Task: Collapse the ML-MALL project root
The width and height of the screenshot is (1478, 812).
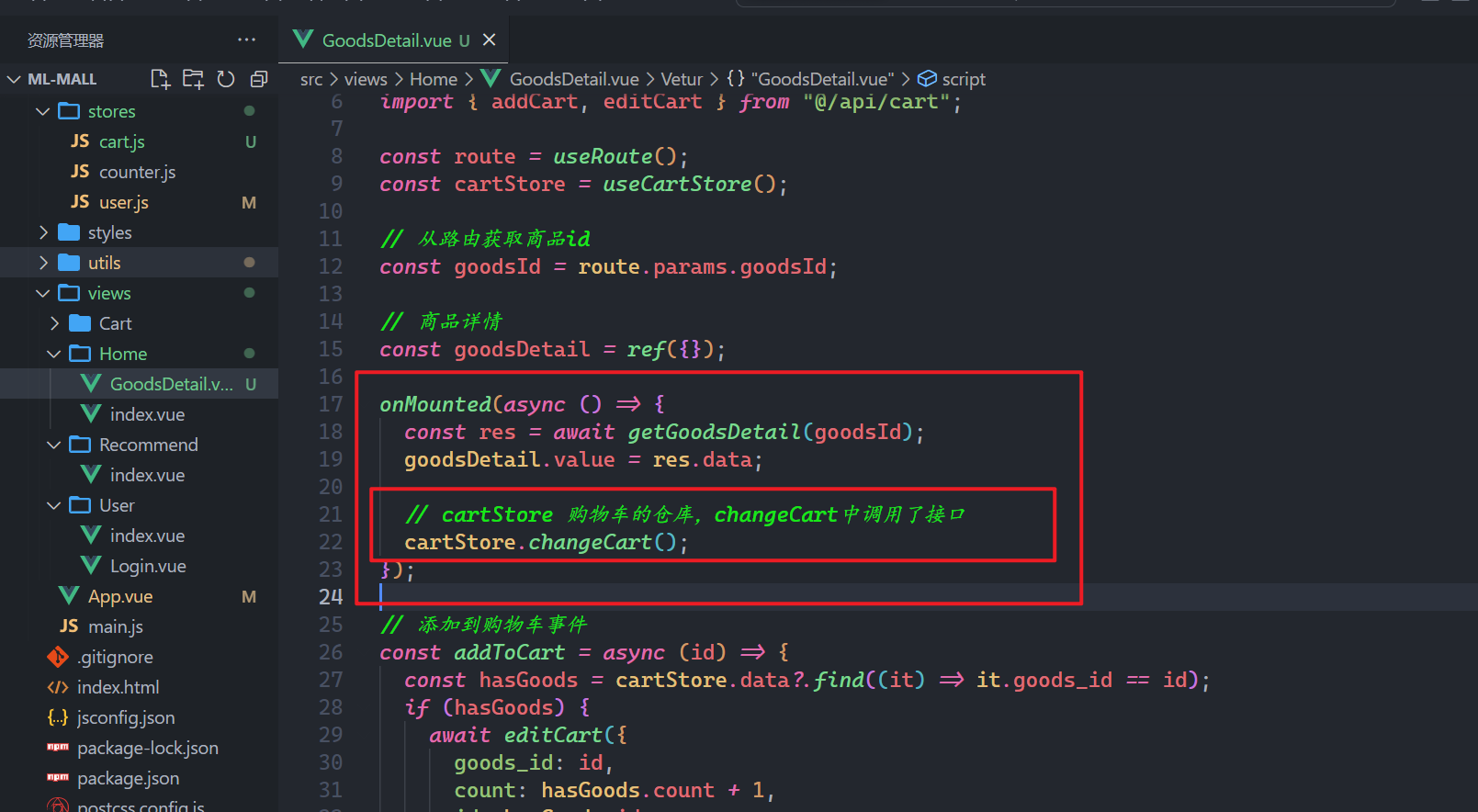Action: [x=14, y=79]
